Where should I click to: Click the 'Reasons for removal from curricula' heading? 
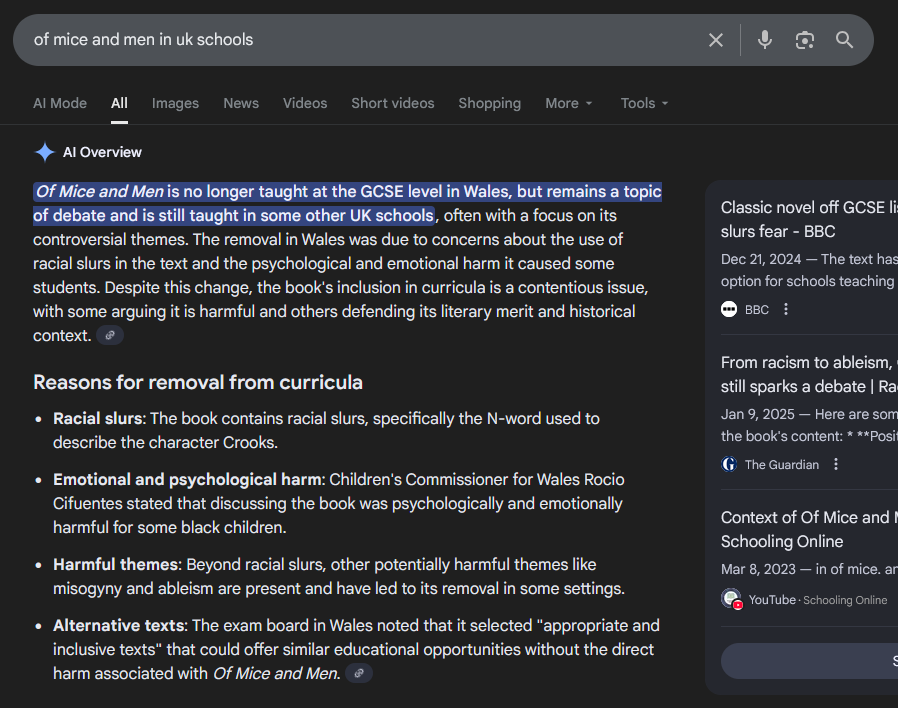[198, 382]
